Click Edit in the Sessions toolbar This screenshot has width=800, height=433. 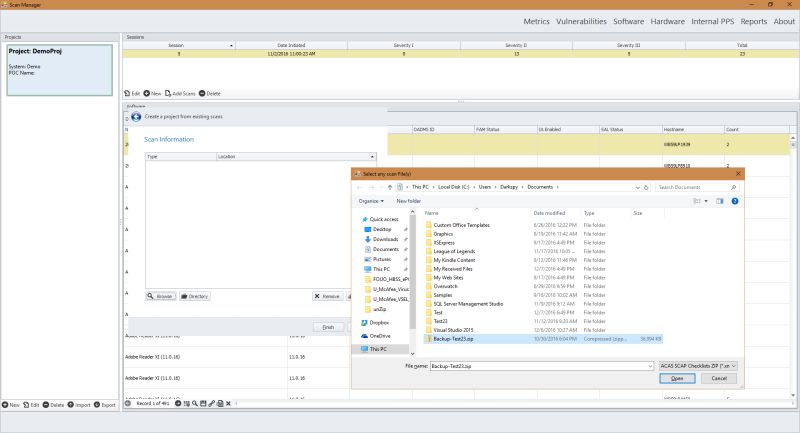point(132,93)
